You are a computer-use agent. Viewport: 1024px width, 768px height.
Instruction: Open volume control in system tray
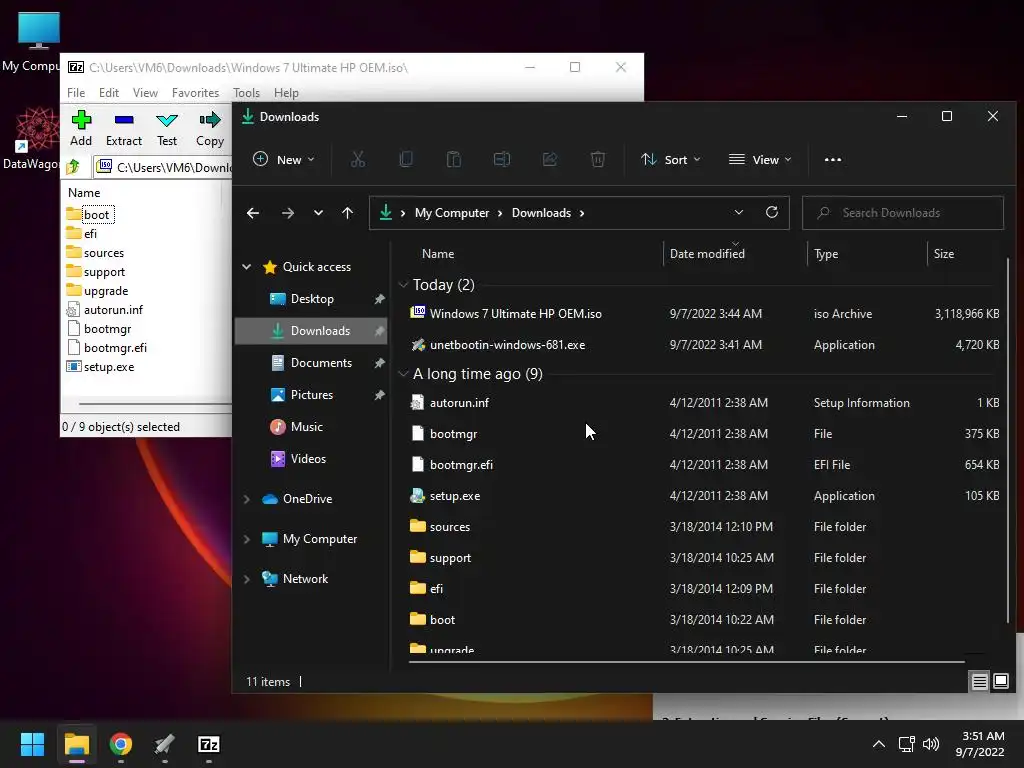coord(931,744)
